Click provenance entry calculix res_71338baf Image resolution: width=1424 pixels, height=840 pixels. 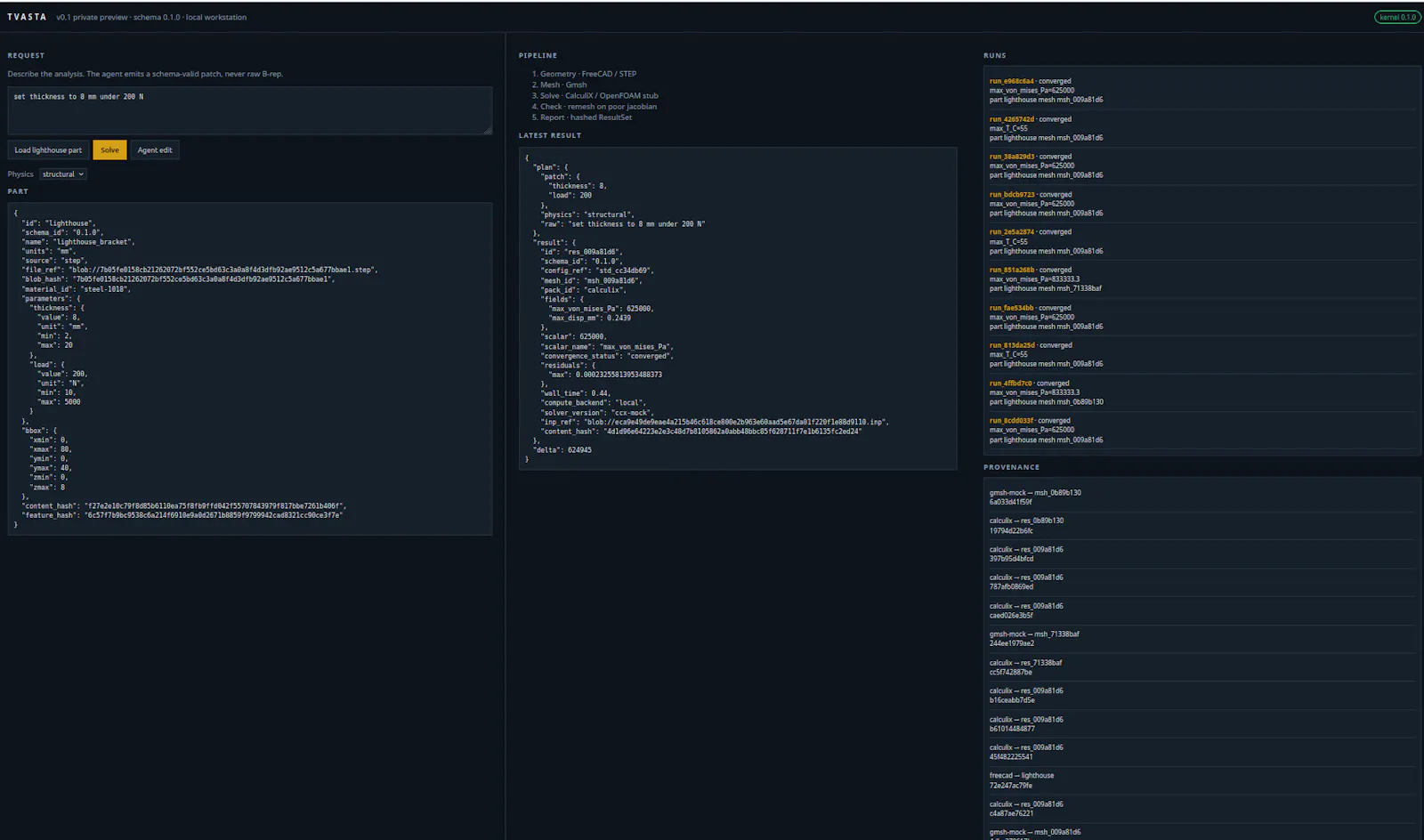(x=1025, y=662)
